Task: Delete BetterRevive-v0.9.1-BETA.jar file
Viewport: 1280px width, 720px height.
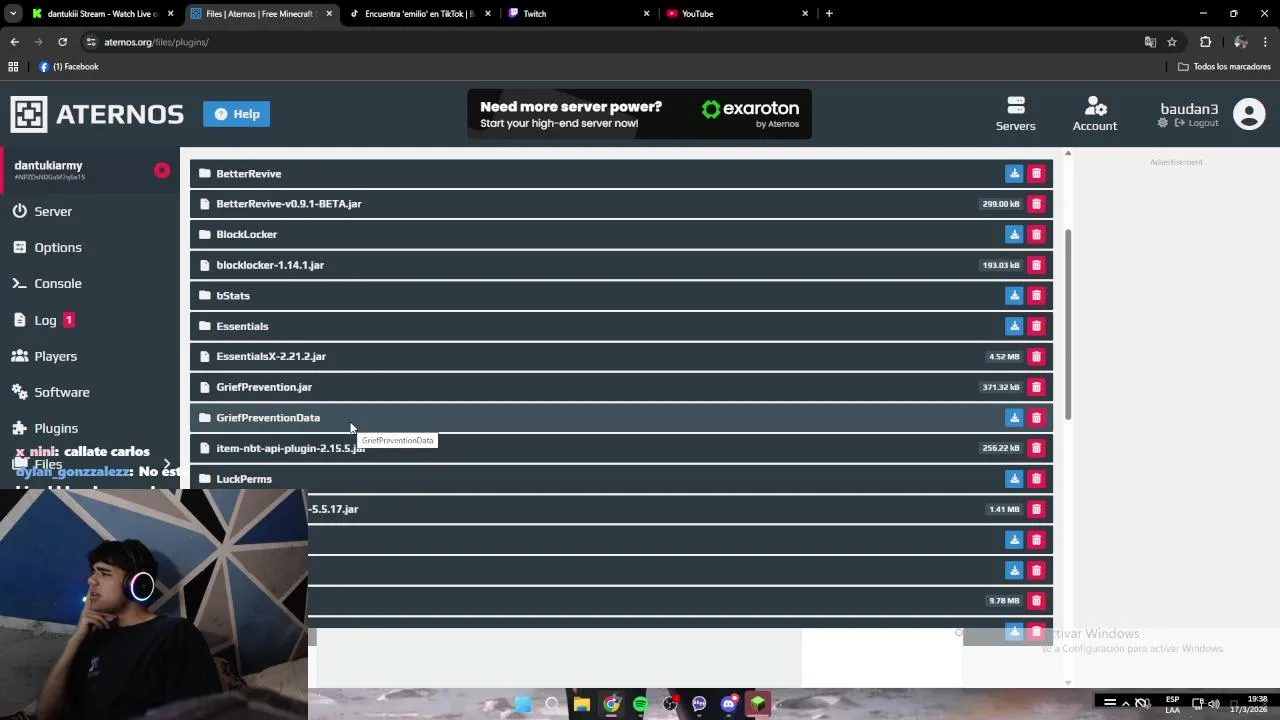Action: pyautogui.click(x=1036, y=204)
